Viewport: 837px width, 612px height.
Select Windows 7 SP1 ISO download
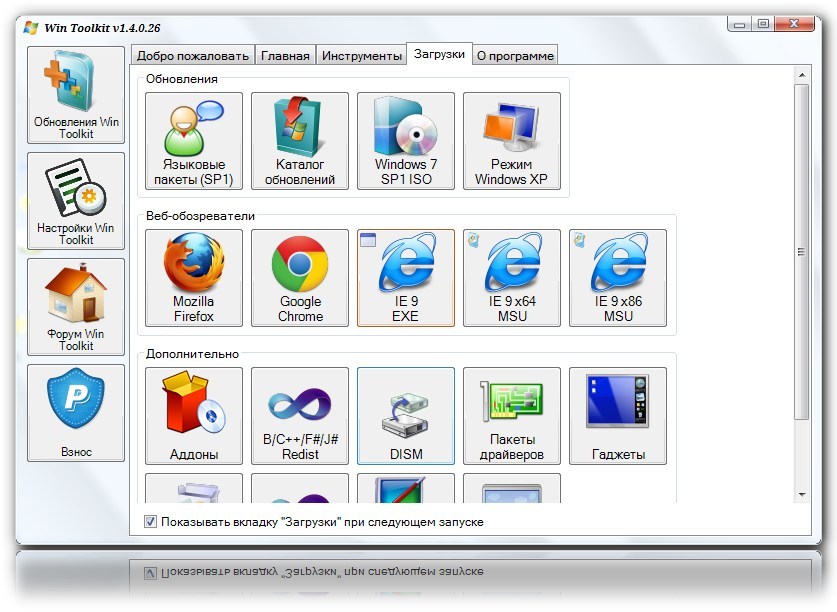[x=406, y=141]
